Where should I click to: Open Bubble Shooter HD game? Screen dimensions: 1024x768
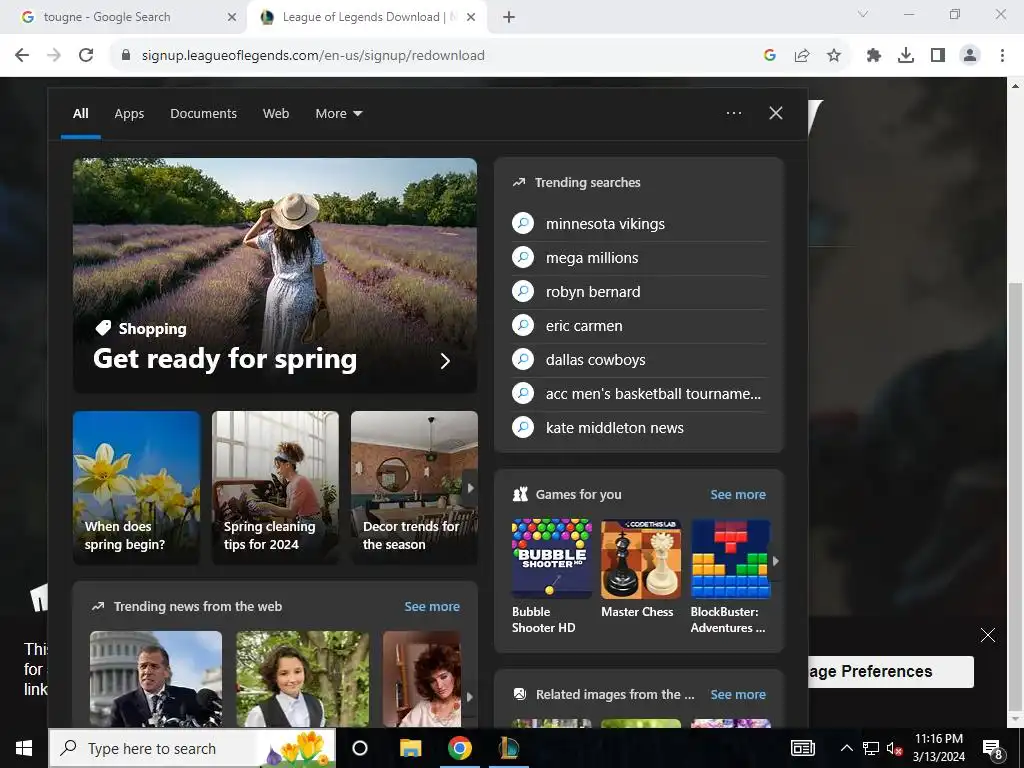[x=552, y=577]
